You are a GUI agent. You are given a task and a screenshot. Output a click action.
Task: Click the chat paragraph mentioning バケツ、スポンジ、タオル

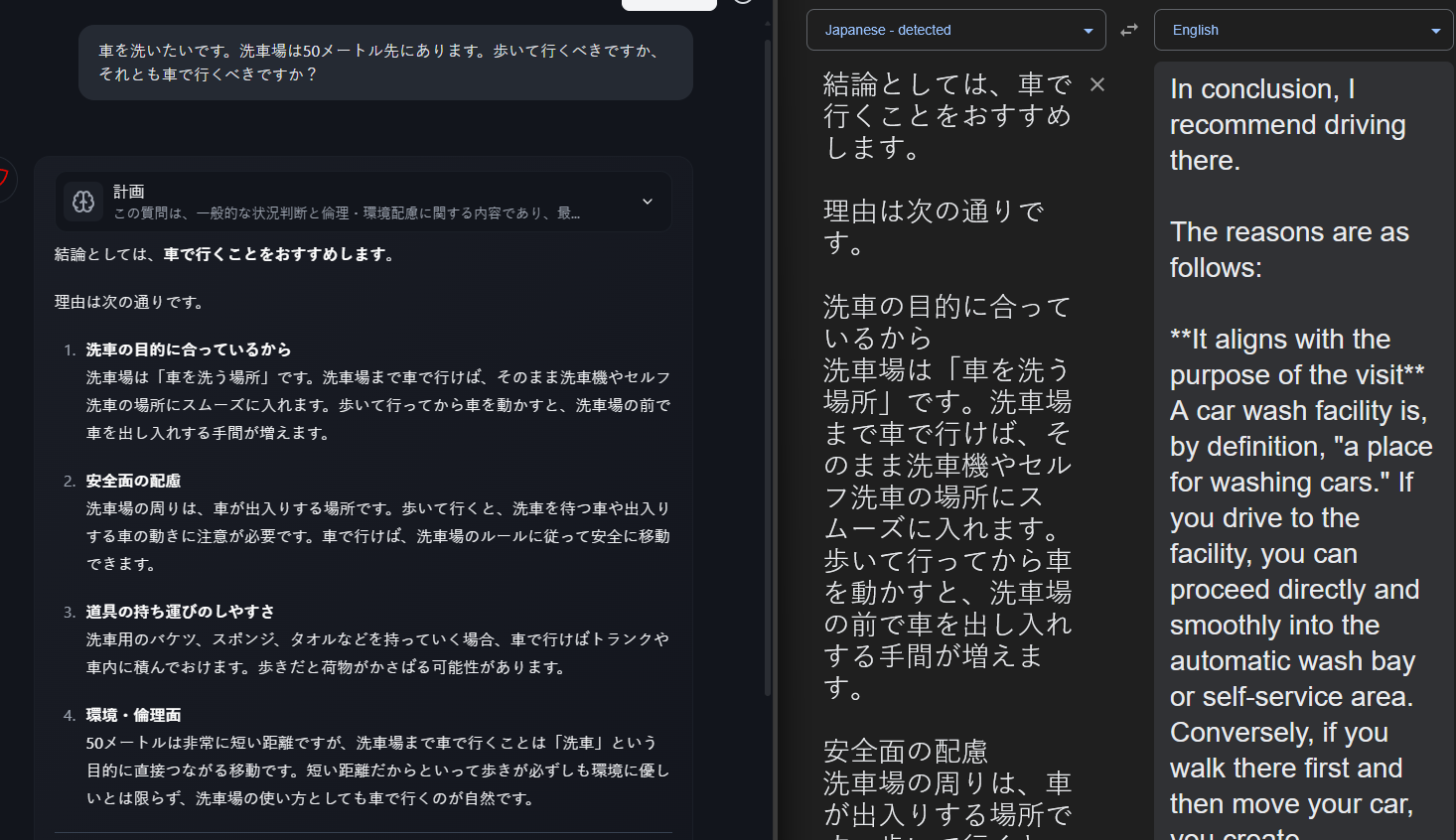coord(377,653)
